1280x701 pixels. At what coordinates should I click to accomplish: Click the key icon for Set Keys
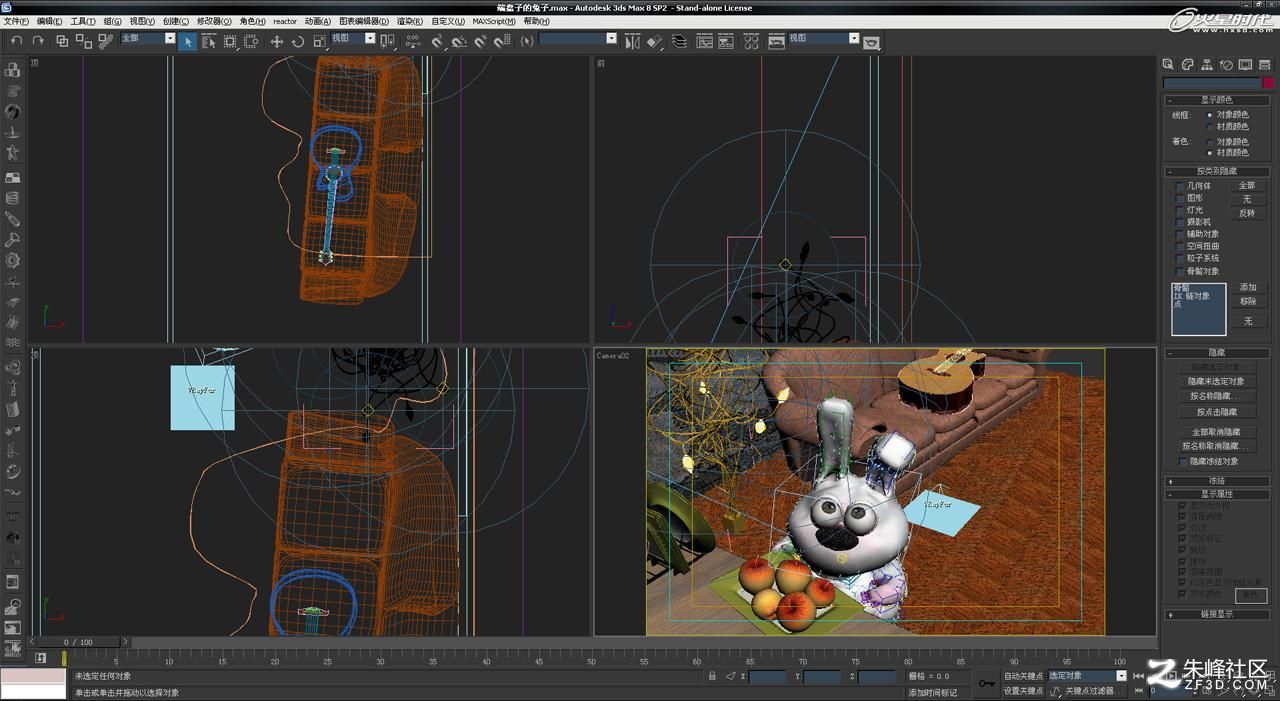pos(987,684)
